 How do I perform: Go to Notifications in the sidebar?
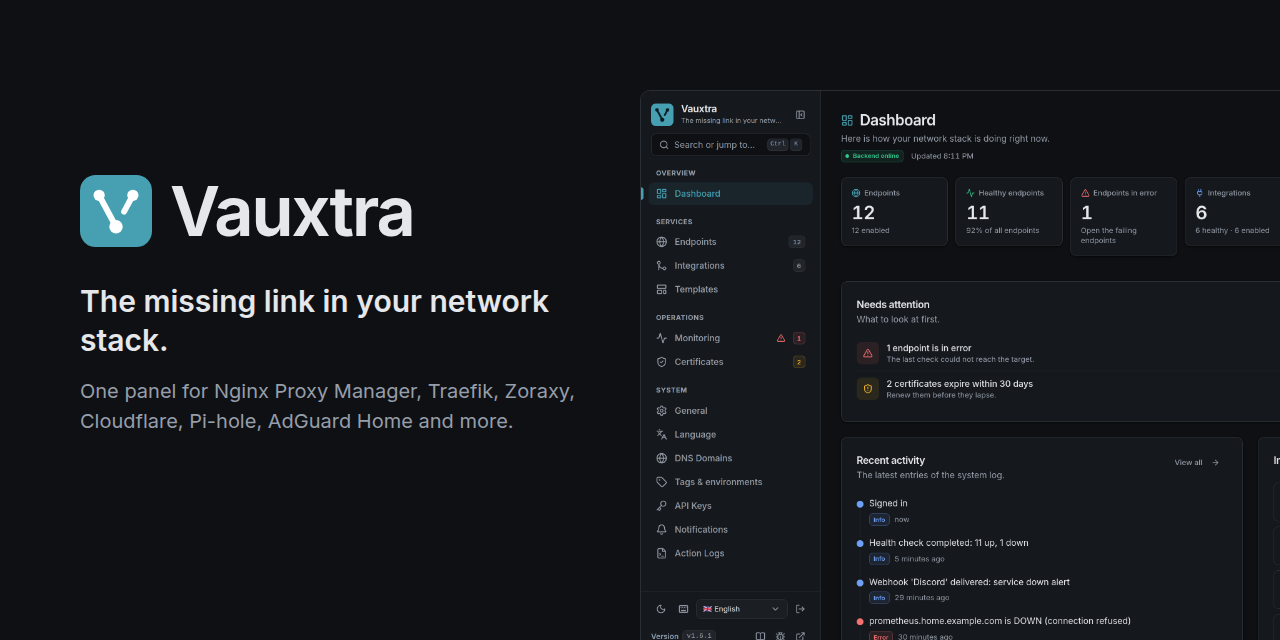click(x=731, y=530)
